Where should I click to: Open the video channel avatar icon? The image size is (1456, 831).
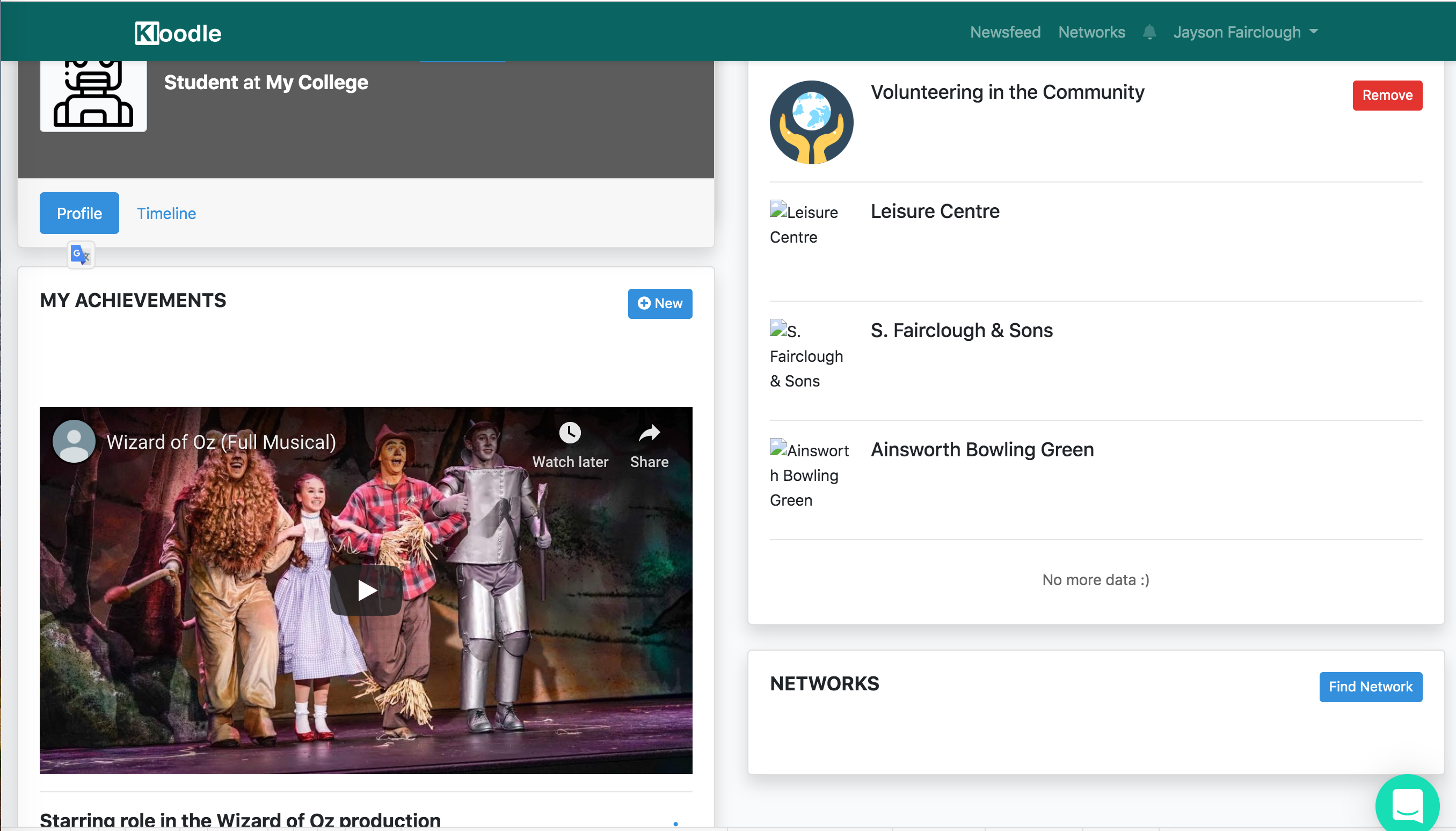[74, 441]
